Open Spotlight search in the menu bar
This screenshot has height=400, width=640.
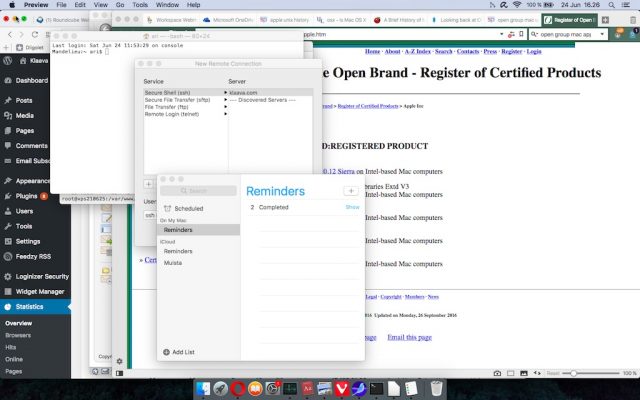(x=611, y=5)
